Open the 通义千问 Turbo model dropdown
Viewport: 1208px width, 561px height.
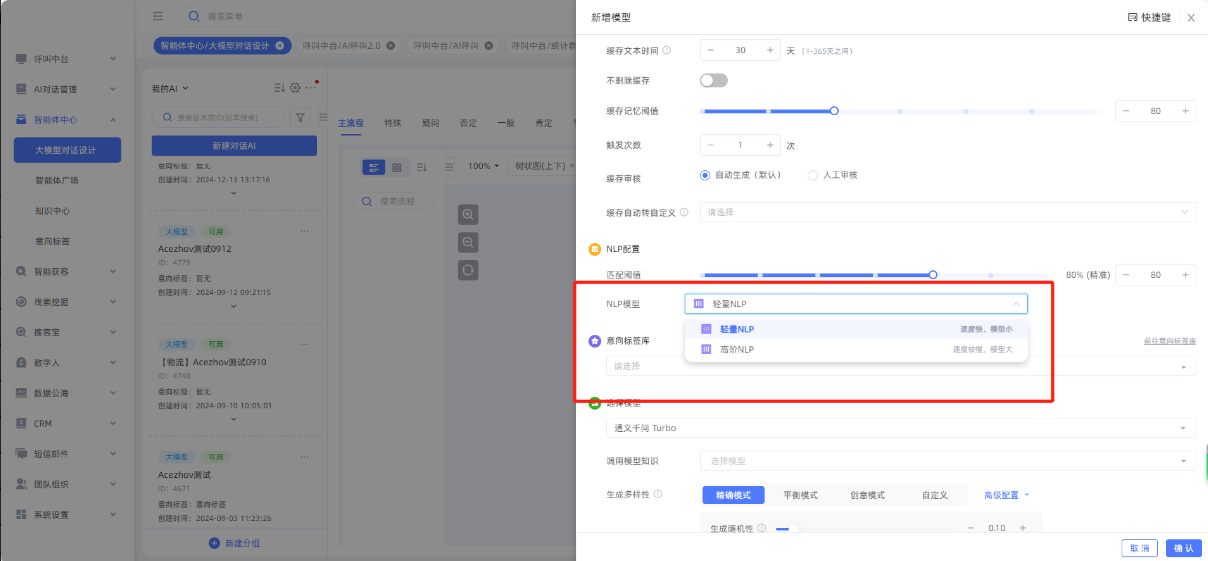900,428
